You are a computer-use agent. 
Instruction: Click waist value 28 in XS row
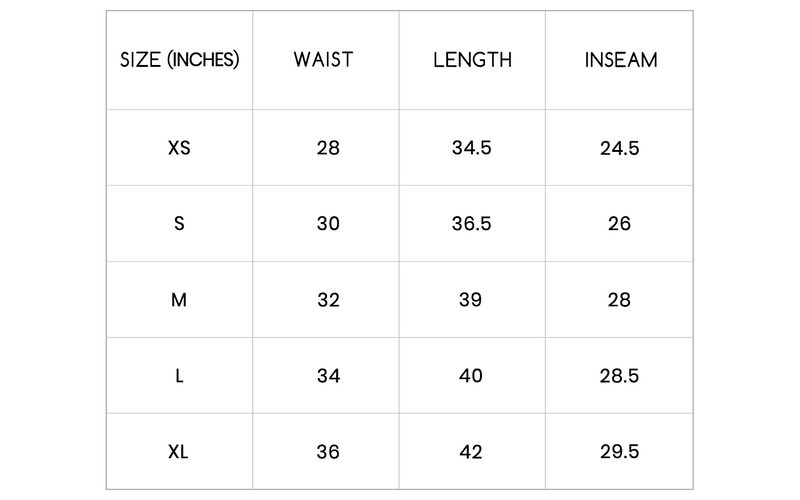pyautogui.click(x=328, y=148)
